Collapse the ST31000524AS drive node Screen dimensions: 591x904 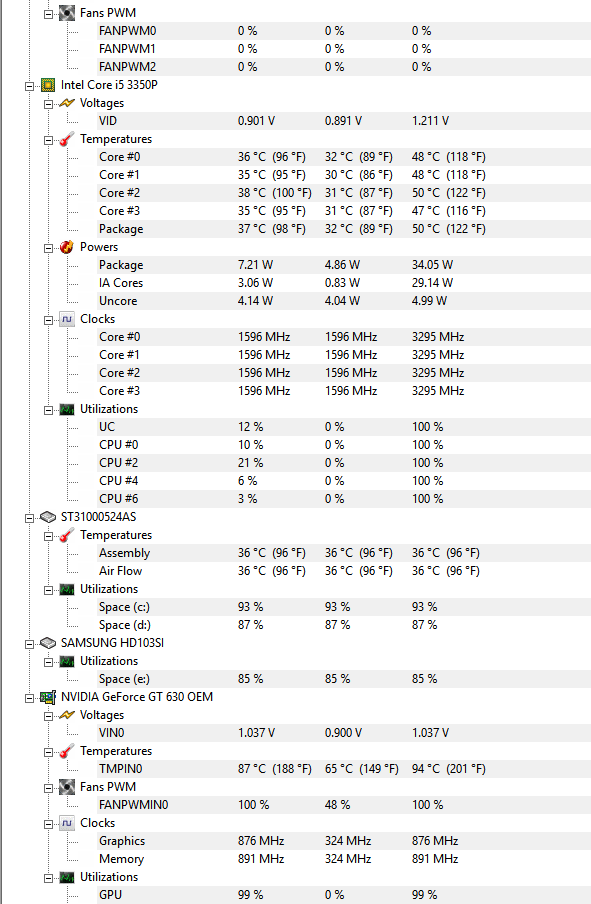29,518
